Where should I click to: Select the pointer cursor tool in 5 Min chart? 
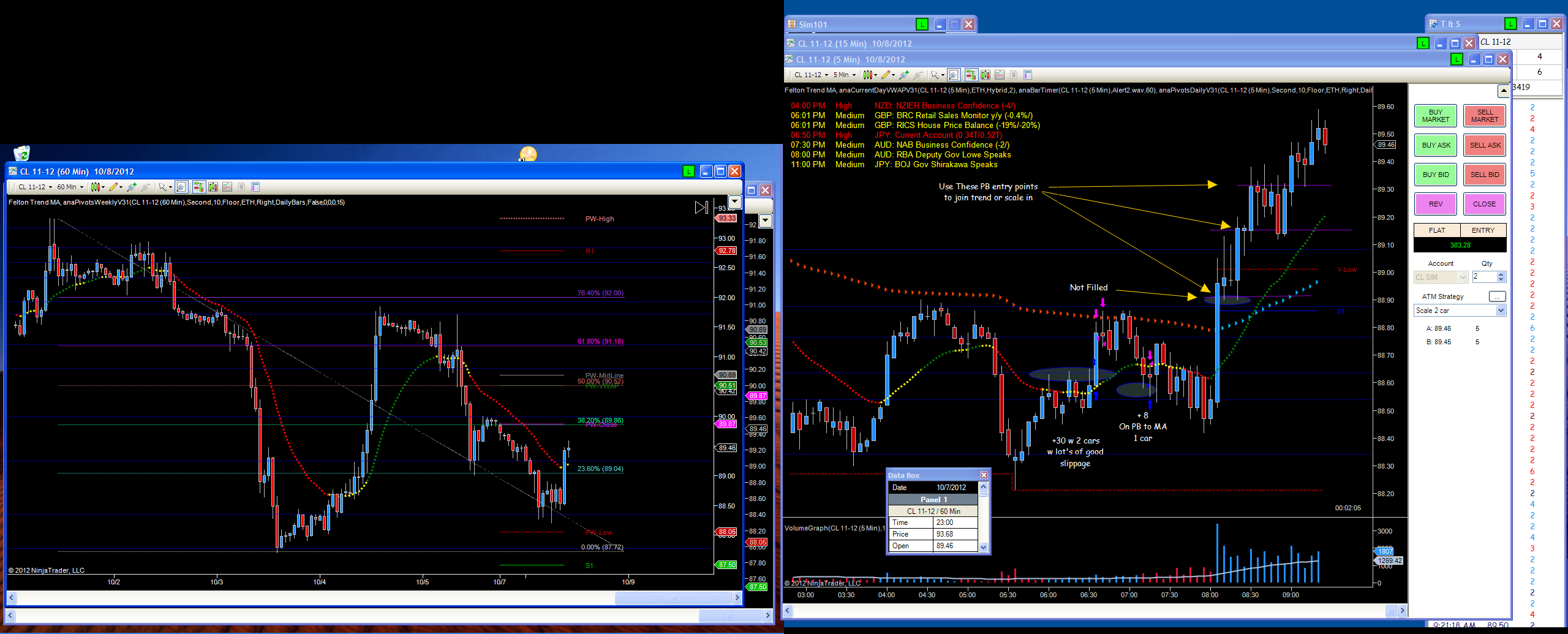(937, 75)
